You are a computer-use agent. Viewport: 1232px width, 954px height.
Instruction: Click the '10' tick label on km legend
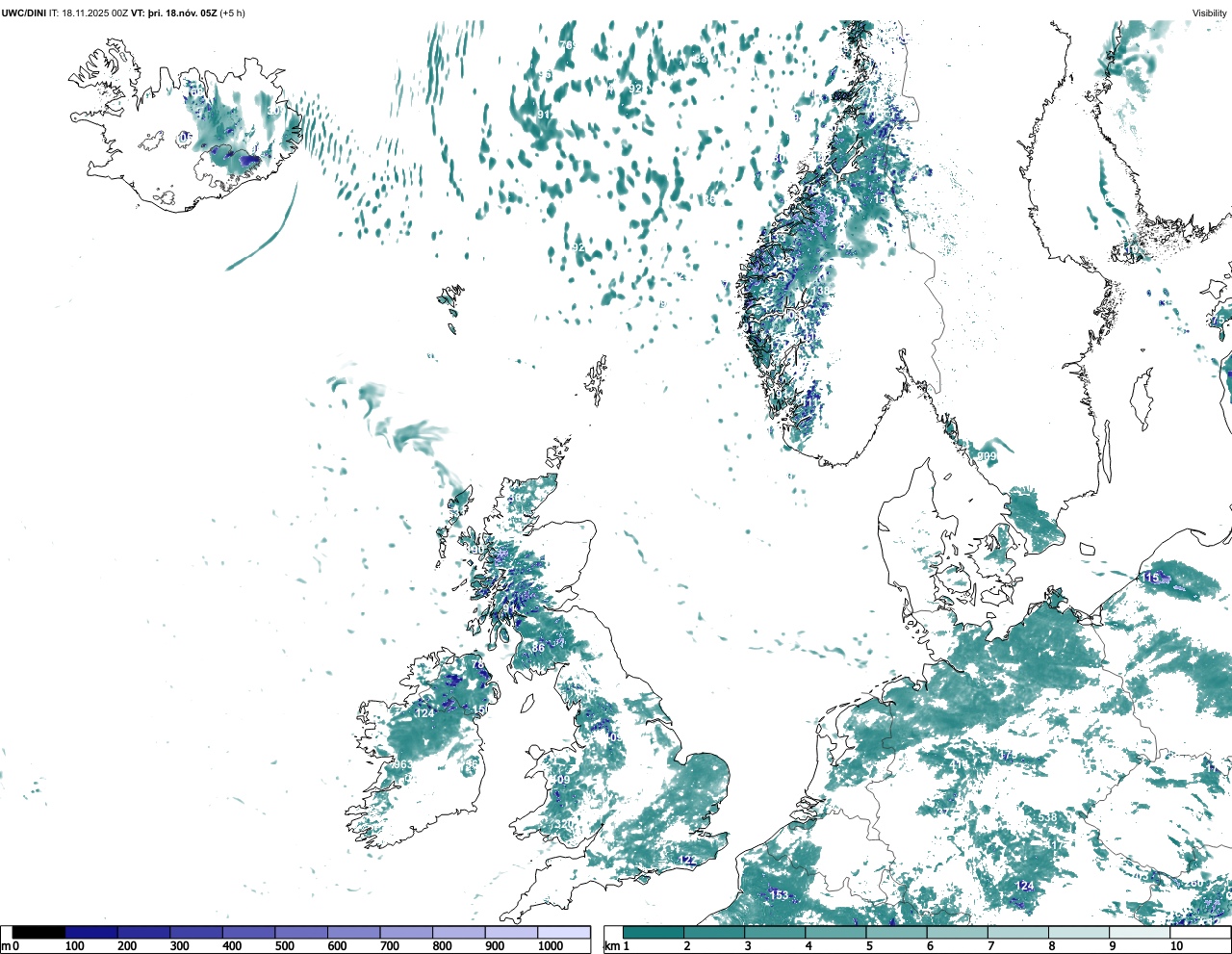[1176, 946]
